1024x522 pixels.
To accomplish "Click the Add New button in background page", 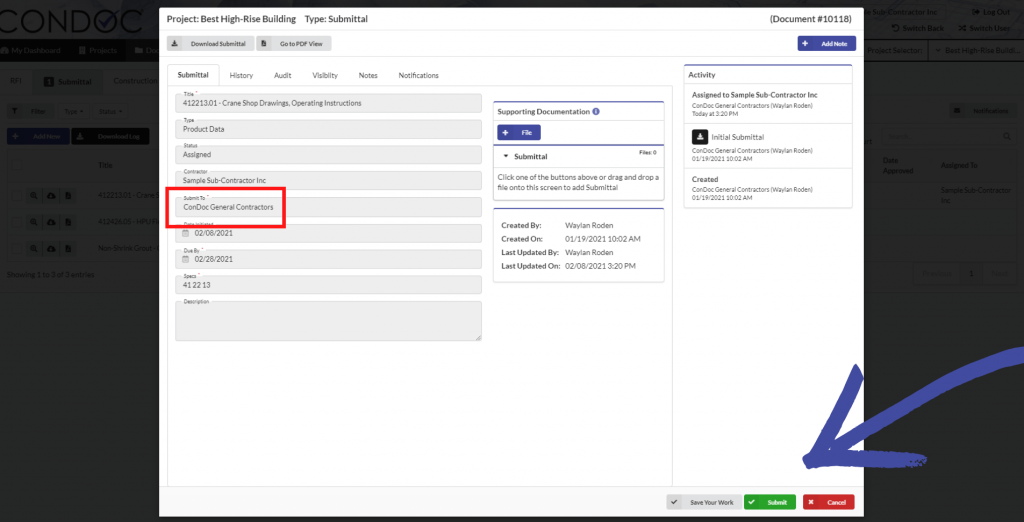I will pos(37,137).
